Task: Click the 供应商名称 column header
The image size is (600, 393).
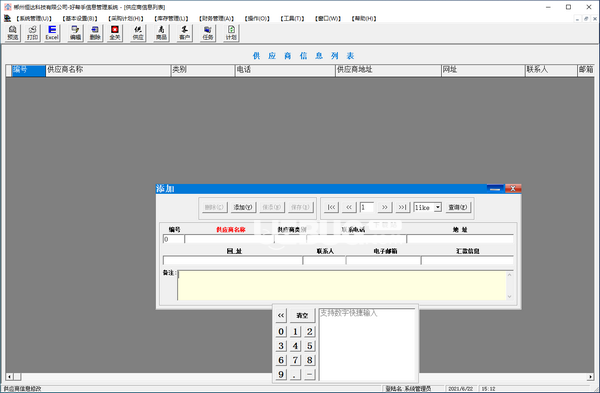Action: pos(108,70)
